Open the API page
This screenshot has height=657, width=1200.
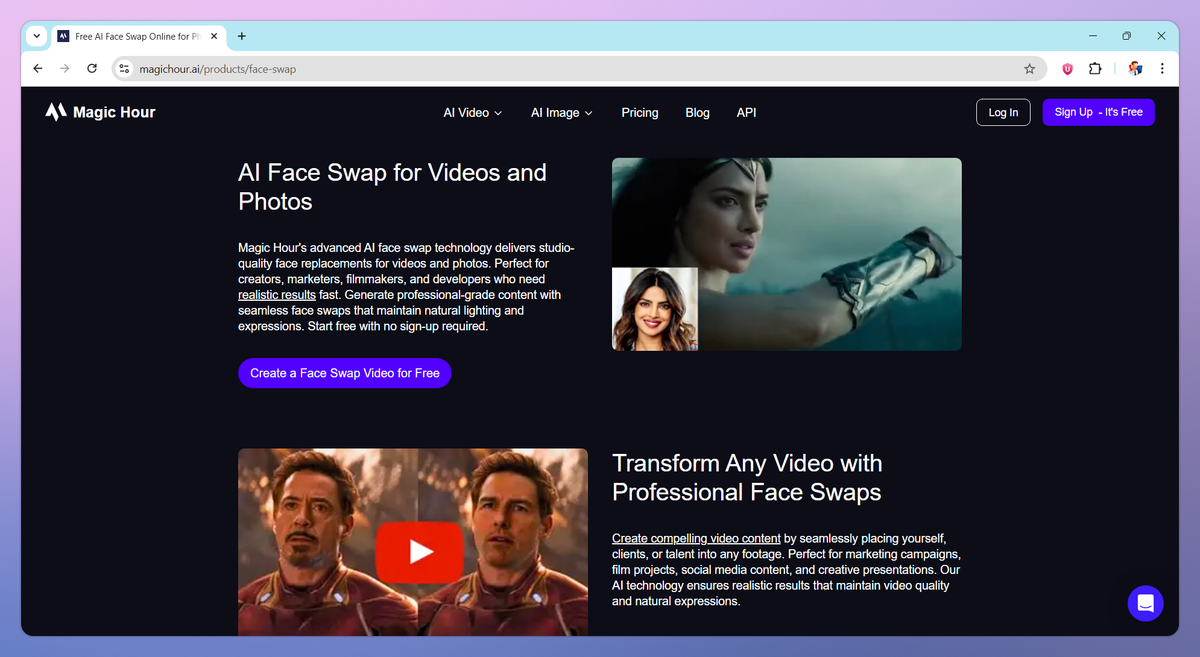coord(747,113)
